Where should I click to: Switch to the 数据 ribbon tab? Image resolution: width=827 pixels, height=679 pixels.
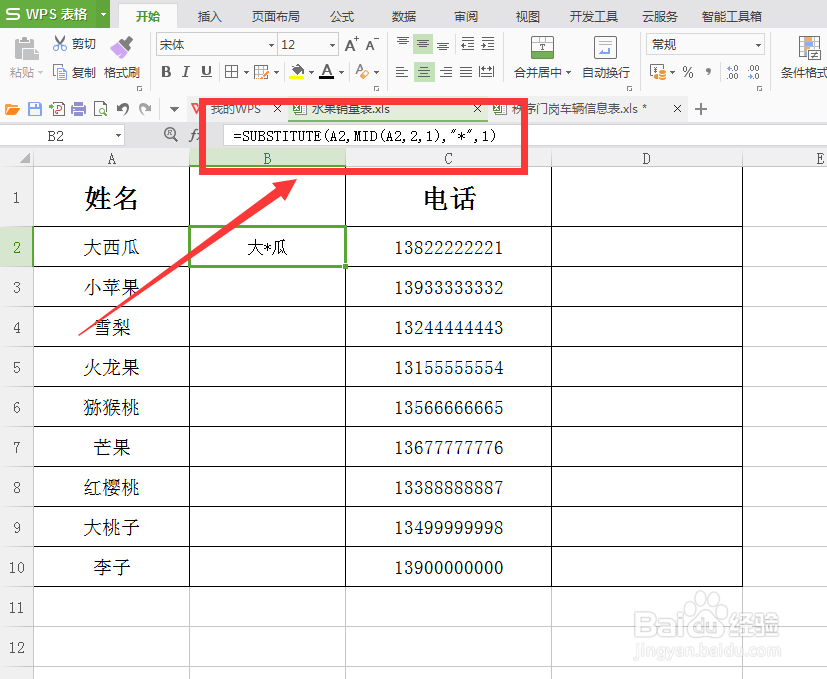(402, 16)
